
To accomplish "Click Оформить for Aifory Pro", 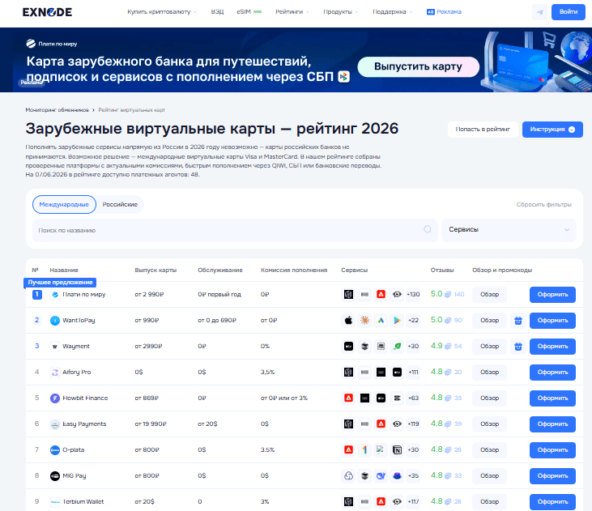I will (x=552, y=372).
